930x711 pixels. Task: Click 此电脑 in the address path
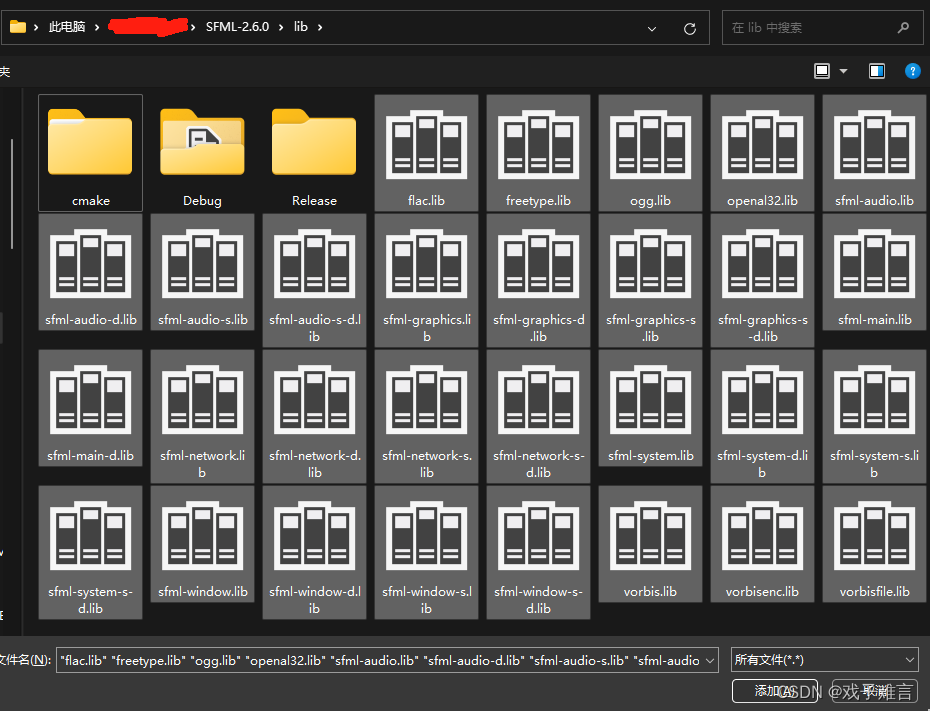tap(67, 27)
